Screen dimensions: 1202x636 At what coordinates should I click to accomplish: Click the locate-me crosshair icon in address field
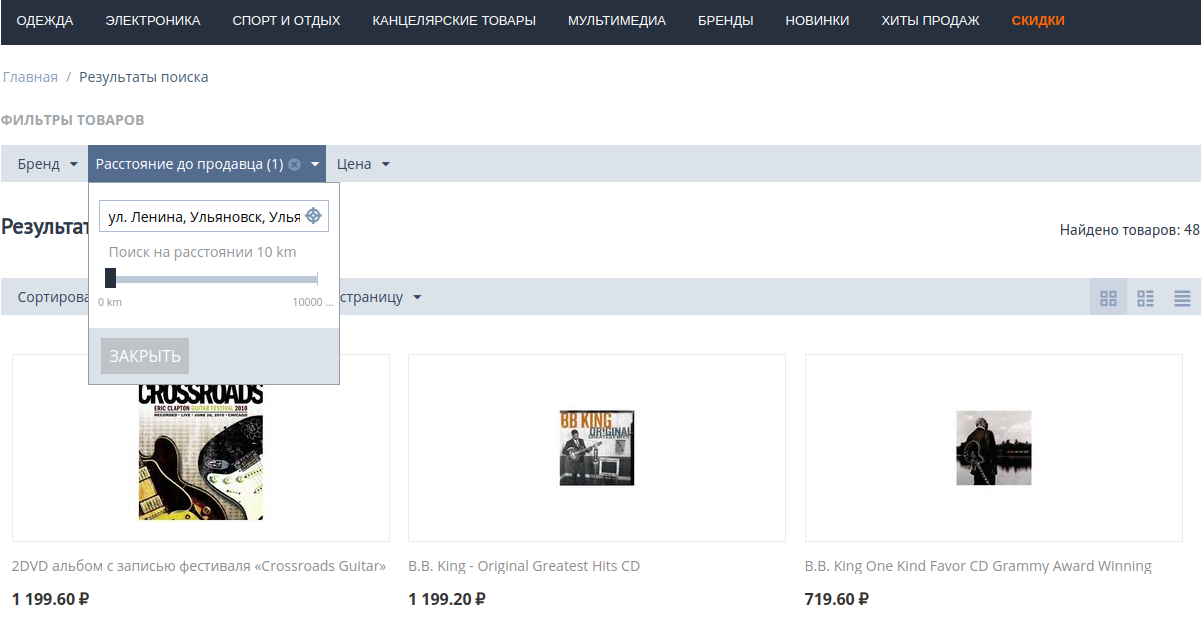(x=313, y=216)
